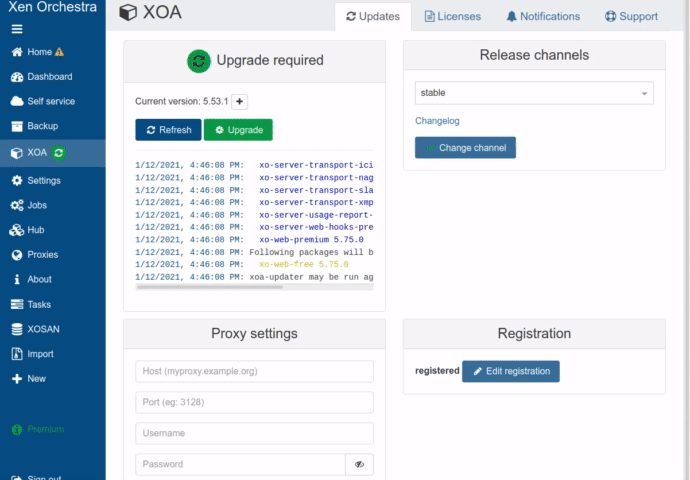Open the Changelog link
Screen dimensions: 690x480
coord(437,121)
